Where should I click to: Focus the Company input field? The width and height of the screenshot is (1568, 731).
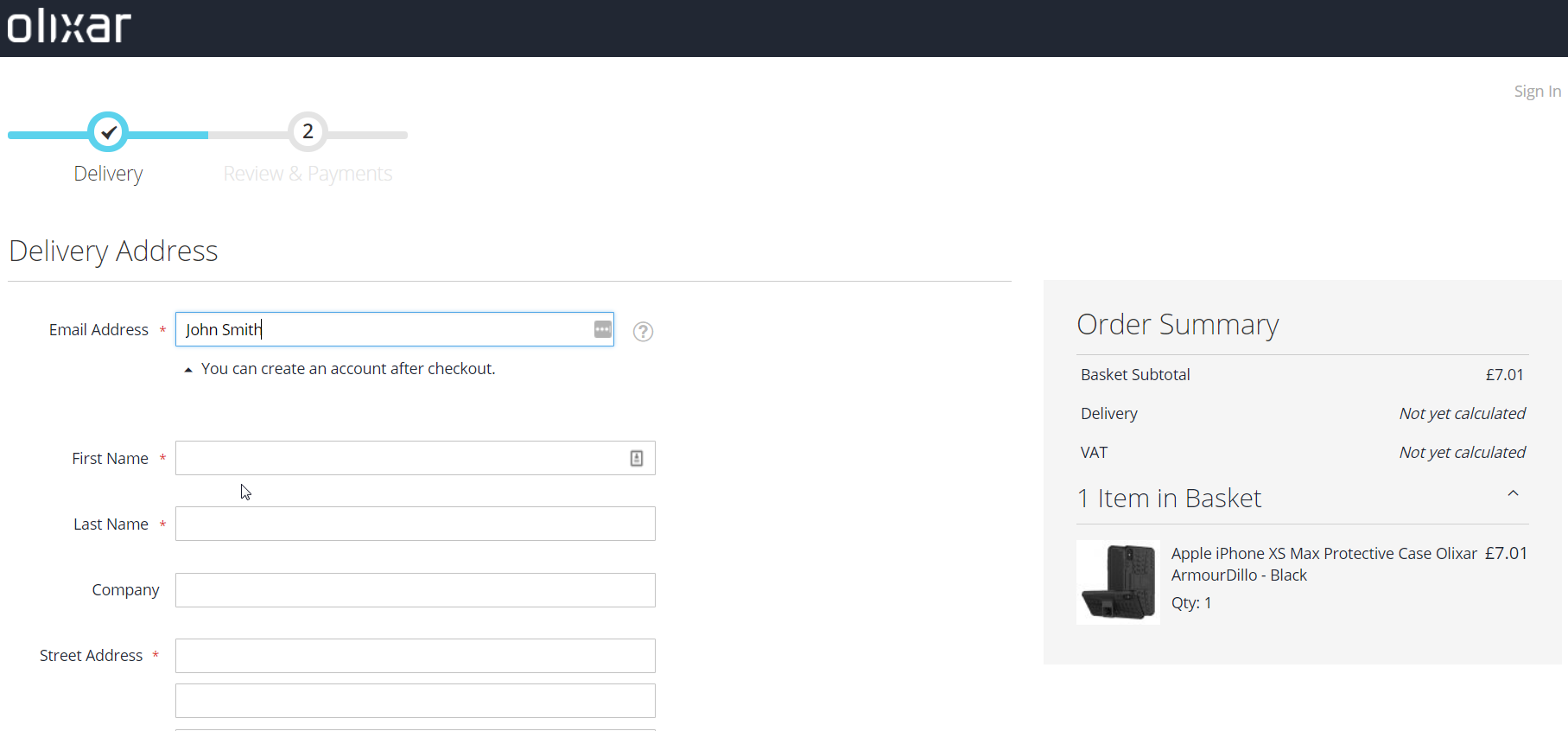point(416,590)
